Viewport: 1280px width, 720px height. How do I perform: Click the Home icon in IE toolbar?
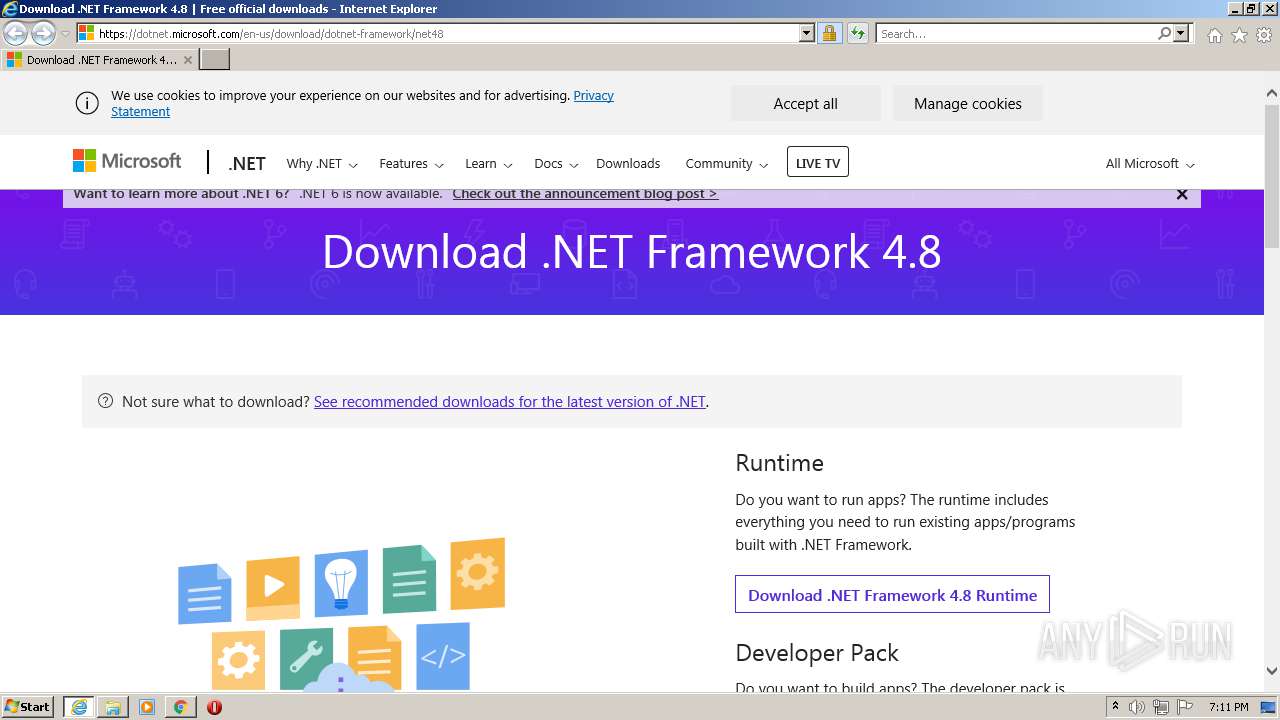1214,35
